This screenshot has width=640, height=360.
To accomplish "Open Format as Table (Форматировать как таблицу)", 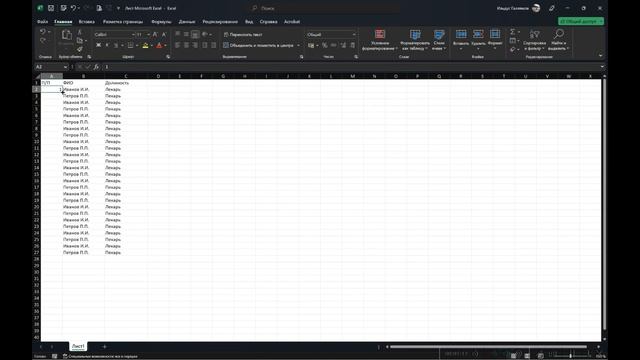I will (415, 40).
